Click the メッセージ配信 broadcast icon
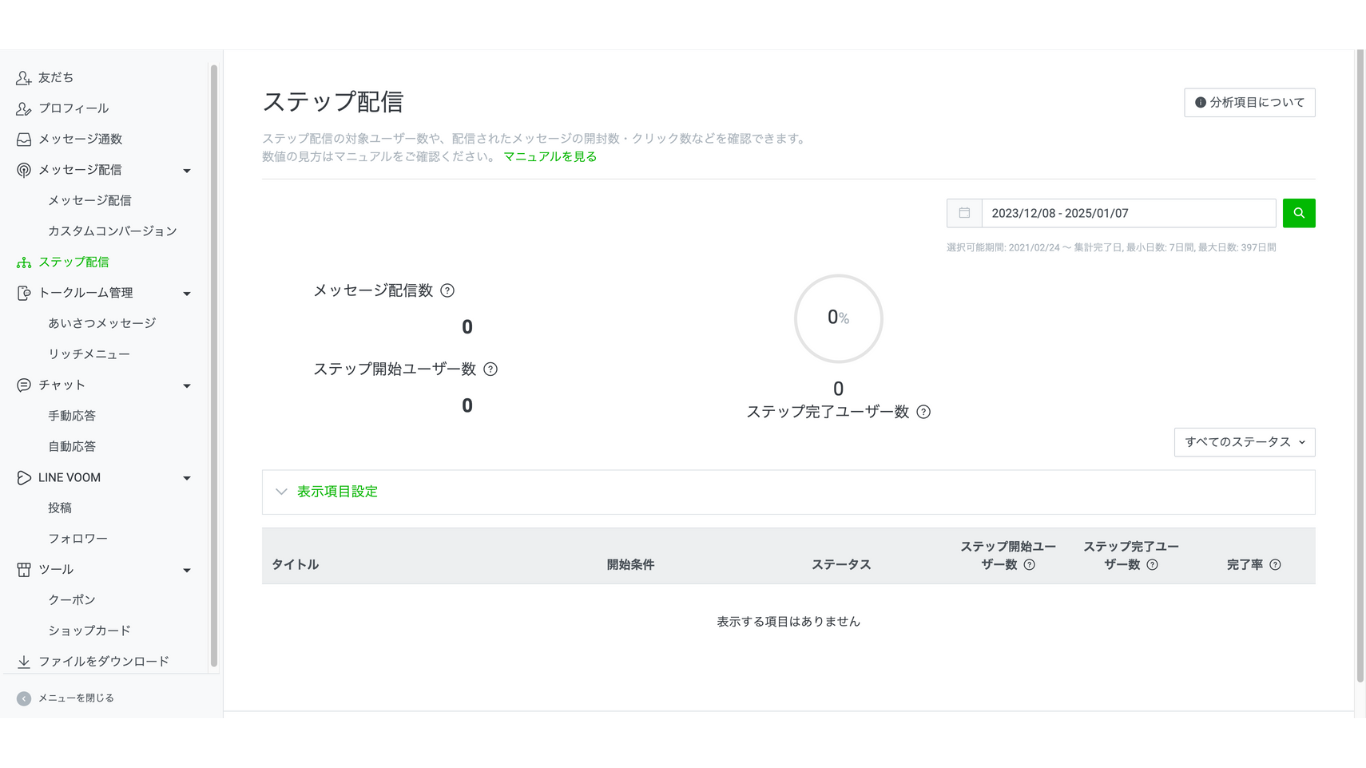1366x768 pixels. coord(24,170)
